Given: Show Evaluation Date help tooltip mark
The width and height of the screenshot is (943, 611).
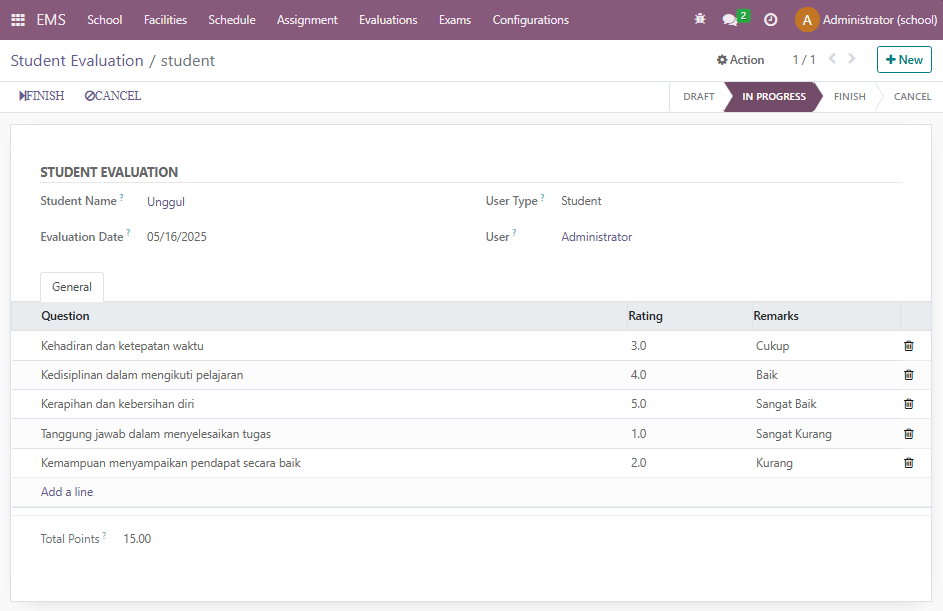Looking at the screenshot, I should [128, 233].
